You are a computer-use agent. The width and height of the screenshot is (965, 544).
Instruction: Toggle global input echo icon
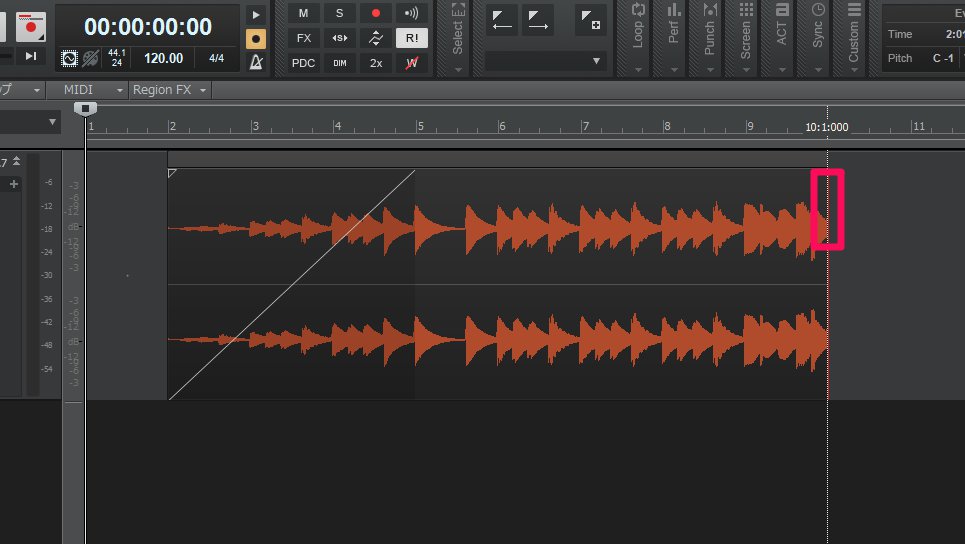[411, 13]
